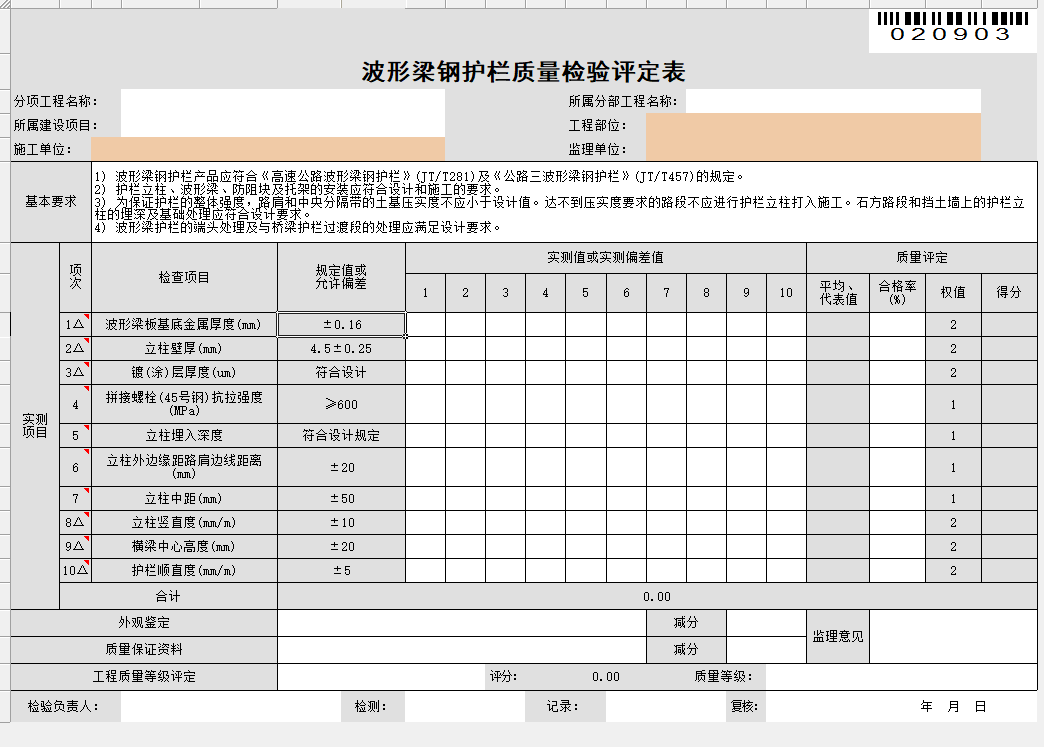This screenshot has height=747, width=1044.
Task: Click the 020903 barcode image
Action: 951,28
